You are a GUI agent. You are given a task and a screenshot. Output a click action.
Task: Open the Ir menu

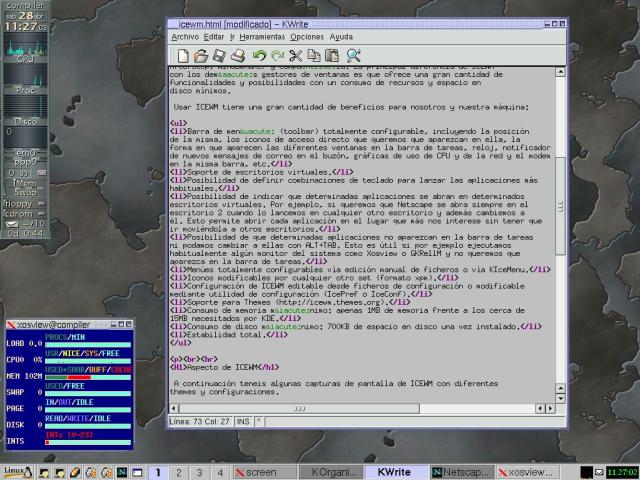[x=232, y=37]
